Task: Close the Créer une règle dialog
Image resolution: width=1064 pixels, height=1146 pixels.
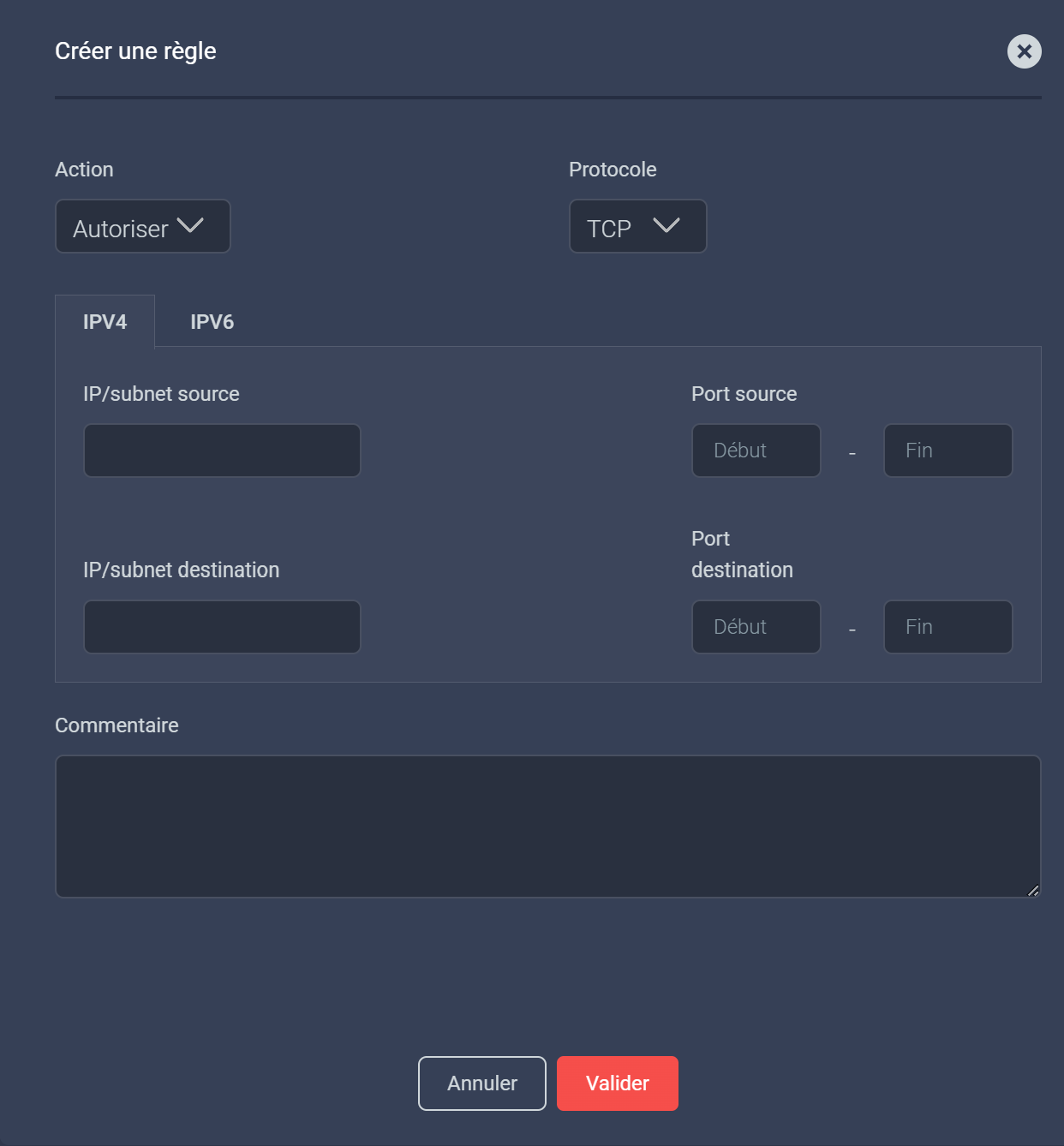Action: 1024,51
